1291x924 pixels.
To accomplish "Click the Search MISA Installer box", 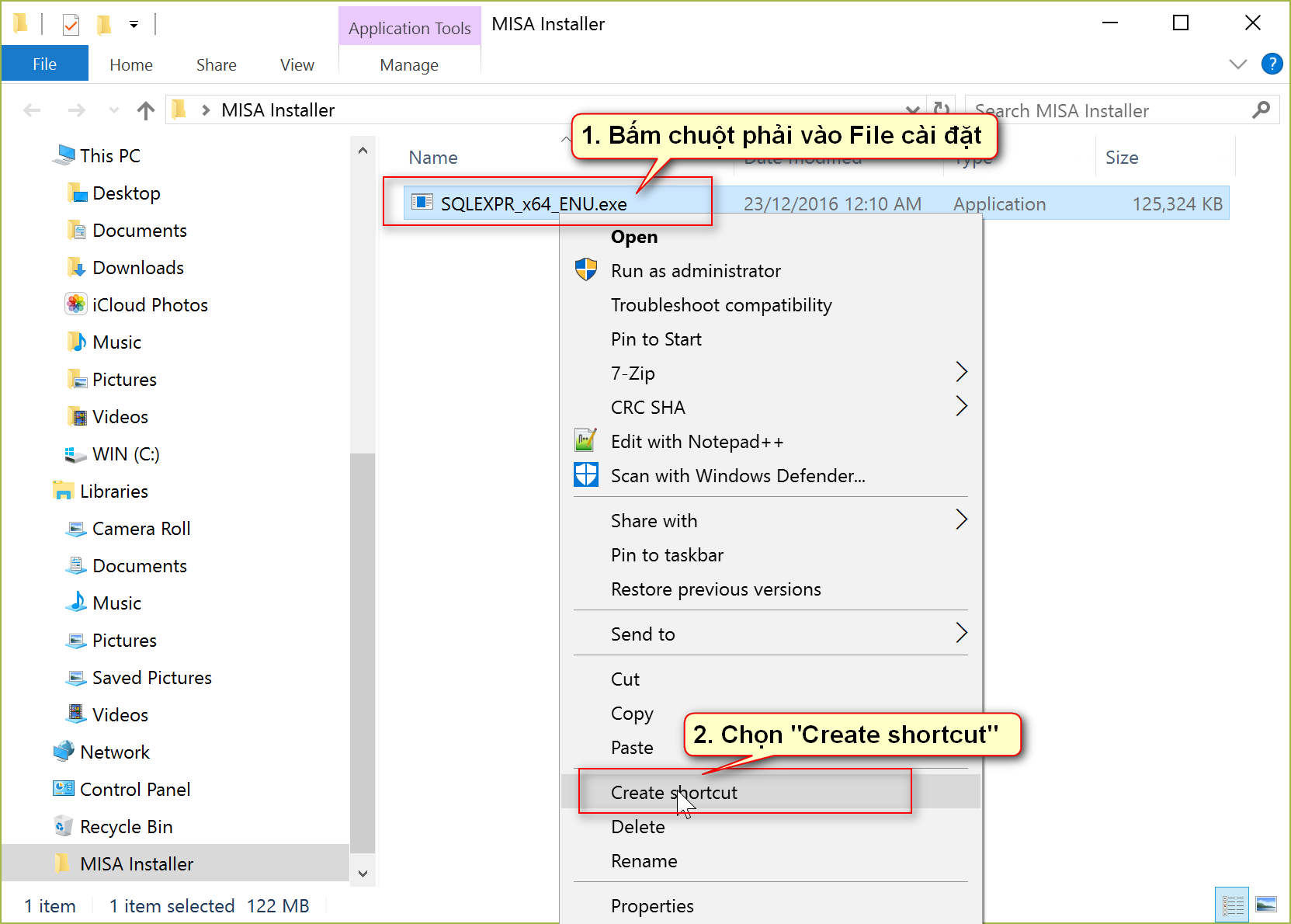I will click(1122, 110).
